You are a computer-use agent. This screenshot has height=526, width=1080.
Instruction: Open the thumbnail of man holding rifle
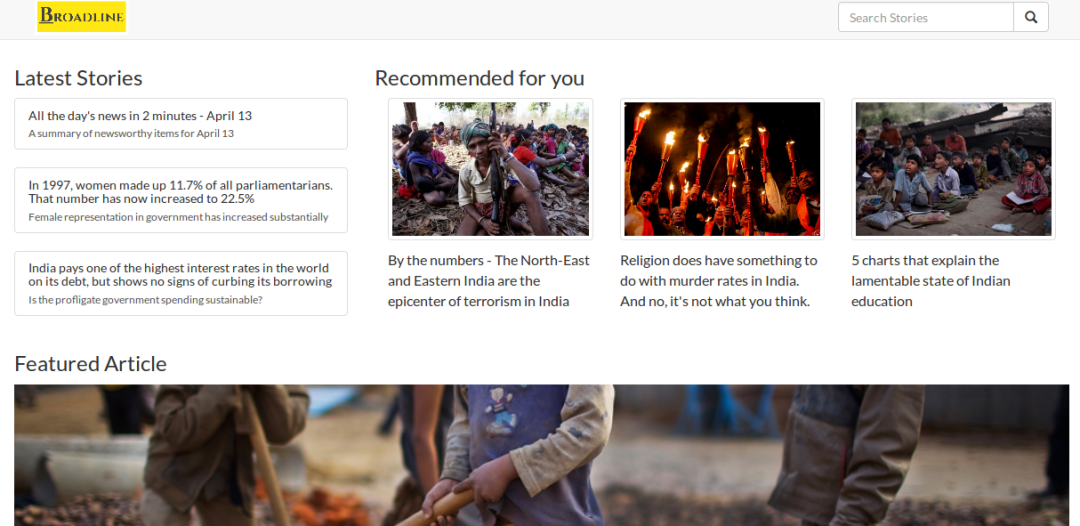490,169
